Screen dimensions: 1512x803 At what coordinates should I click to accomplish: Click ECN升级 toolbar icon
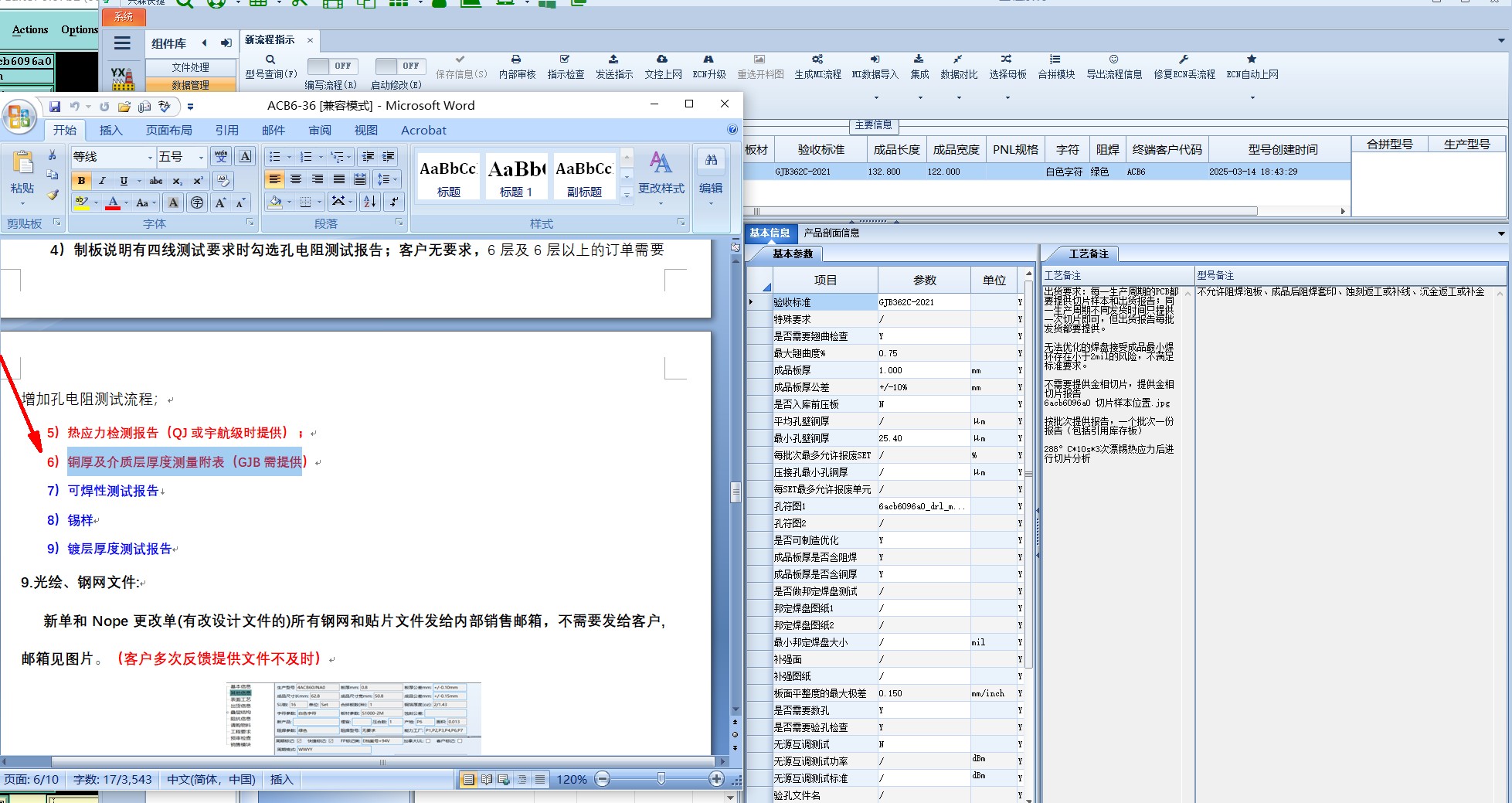[x=708, y=59]
